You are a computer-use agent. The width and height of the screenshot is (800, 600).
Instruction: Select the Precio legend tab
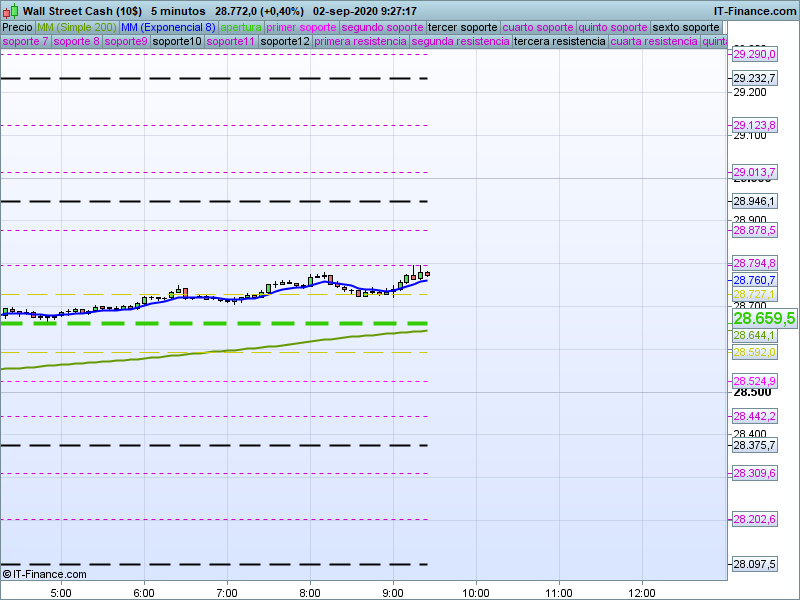(x=17, y=27)
